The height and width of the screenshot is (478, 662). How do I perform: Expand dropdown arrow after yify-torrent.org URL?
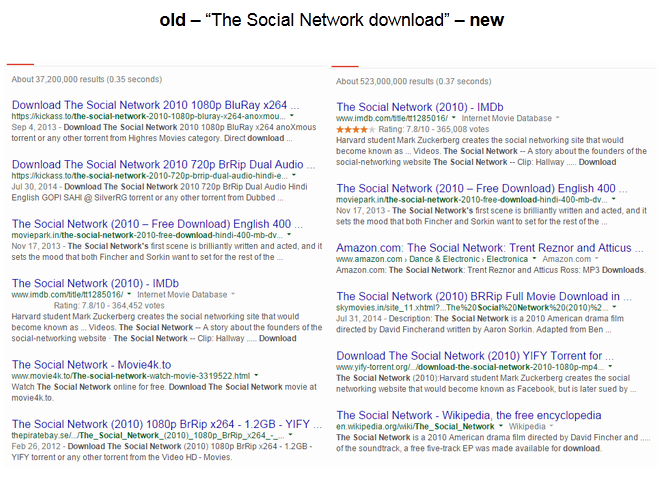pyautogui.click(x=610, y=366)
